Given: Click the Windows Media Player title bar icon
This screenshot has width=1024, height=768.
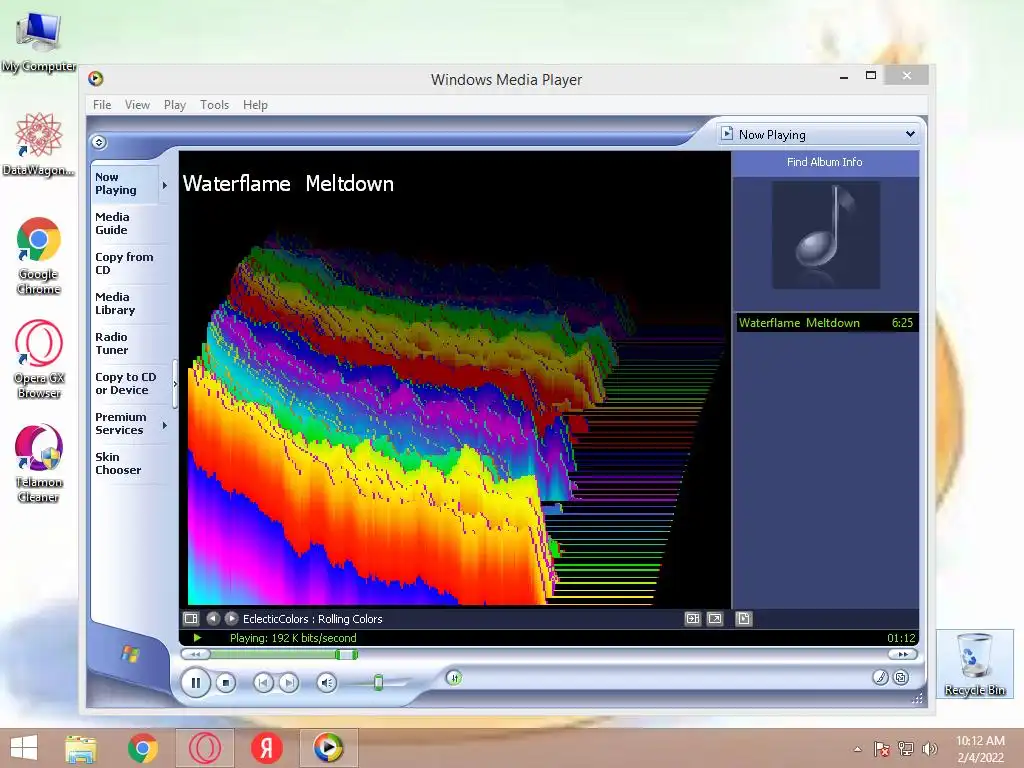Looking at the screenshot, I should pos(96,79).
